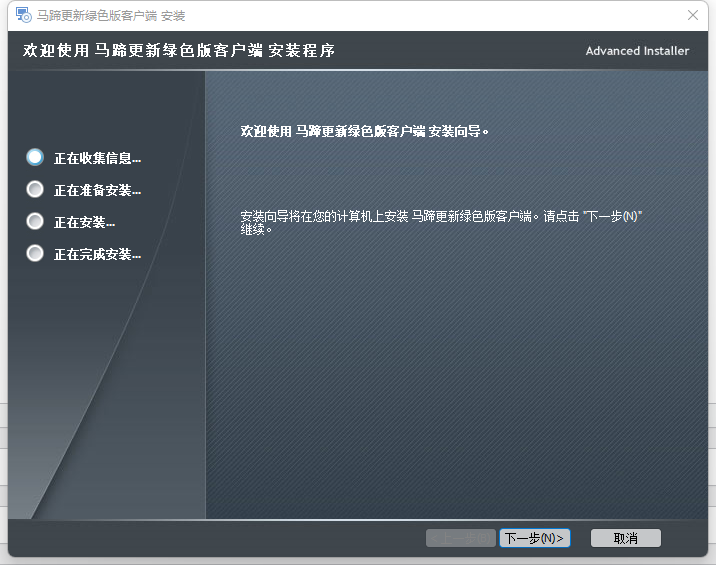
Task: Click the 欢迎使用 马蹄更新绿色版客户端 安装向导 heading
Action: click(x=364, y=132)
